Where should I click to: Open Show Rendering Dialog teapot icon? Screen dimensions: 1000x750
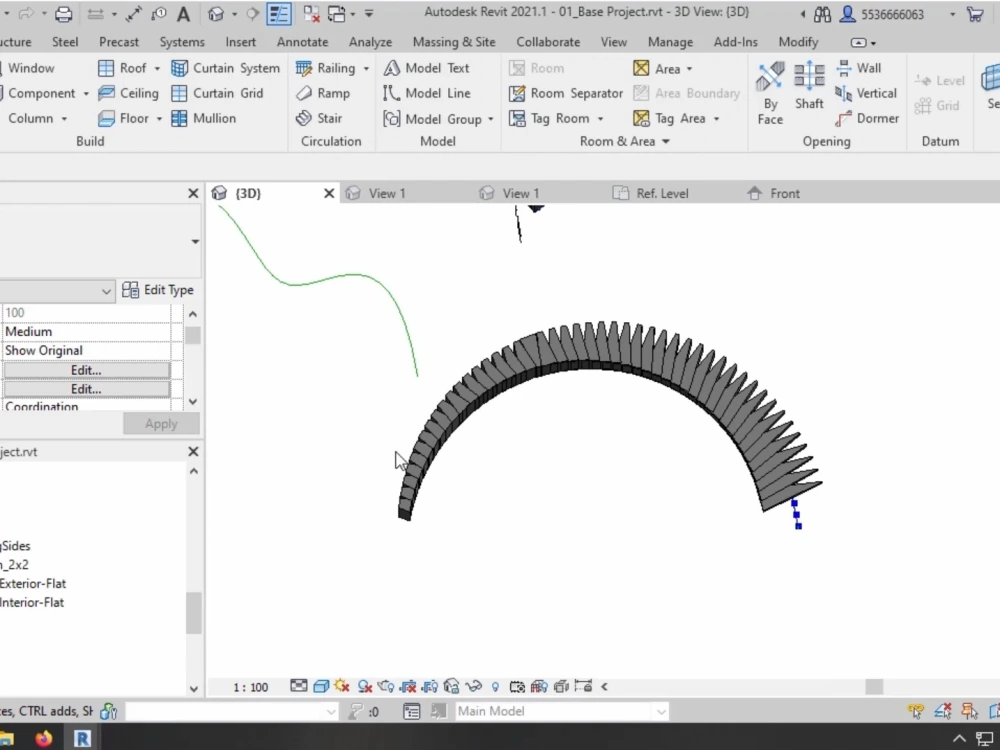(386, 687)
